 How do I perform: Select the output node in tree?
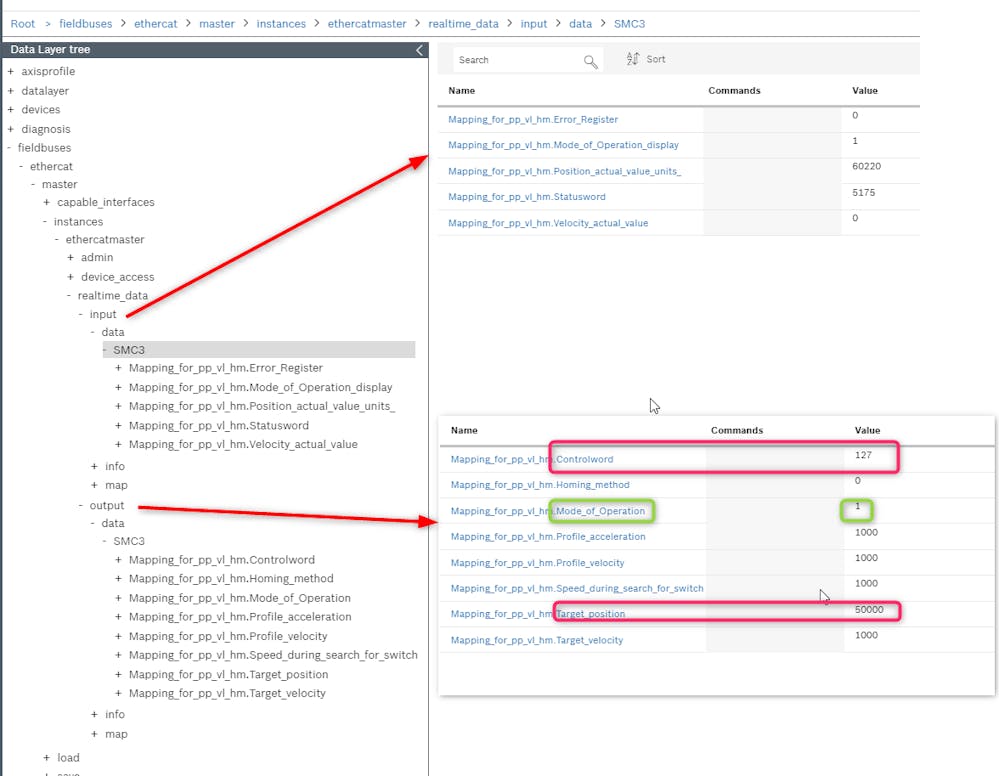coord(107,506)
